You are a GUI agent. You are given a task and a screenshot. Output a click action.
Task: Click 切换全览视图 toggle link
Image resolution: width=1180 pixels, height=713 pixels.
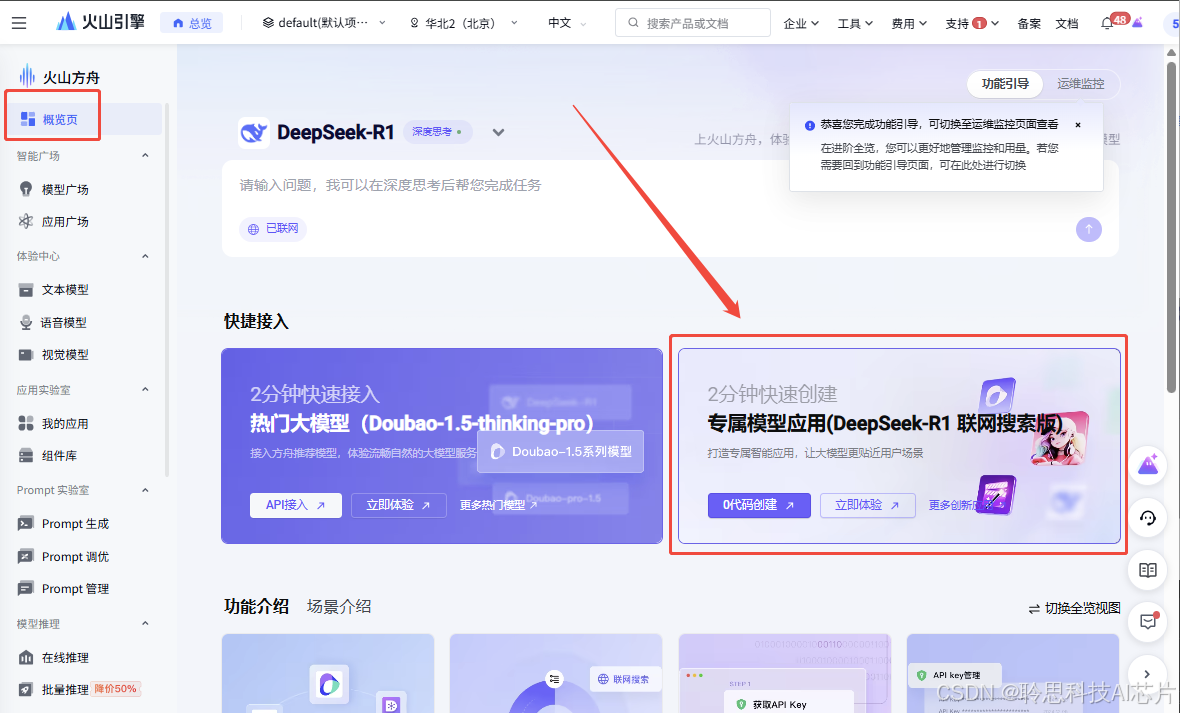tap(1074, 608)
